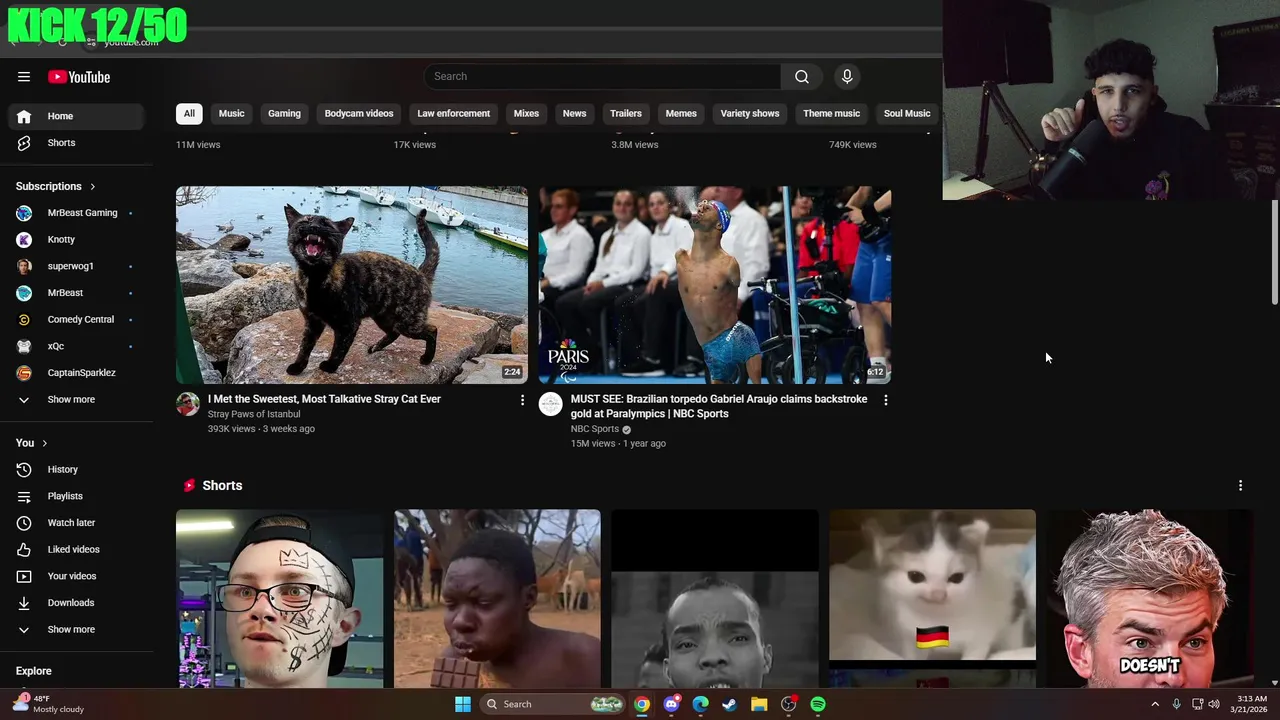Select the Trailers filter chip
Screen dimensions: 1280x720
(x=626, y=114)
